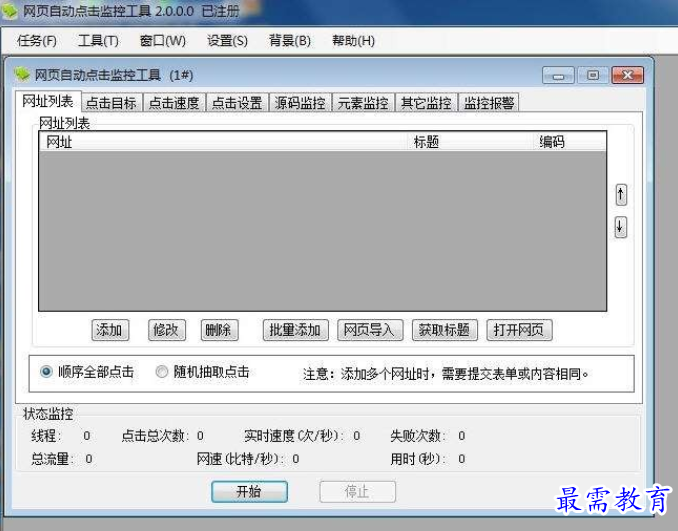This screenshot has width=678, height=531.
Task: Click the 打开网页 button
Action: pyautogui.click(x=519, y=330)
